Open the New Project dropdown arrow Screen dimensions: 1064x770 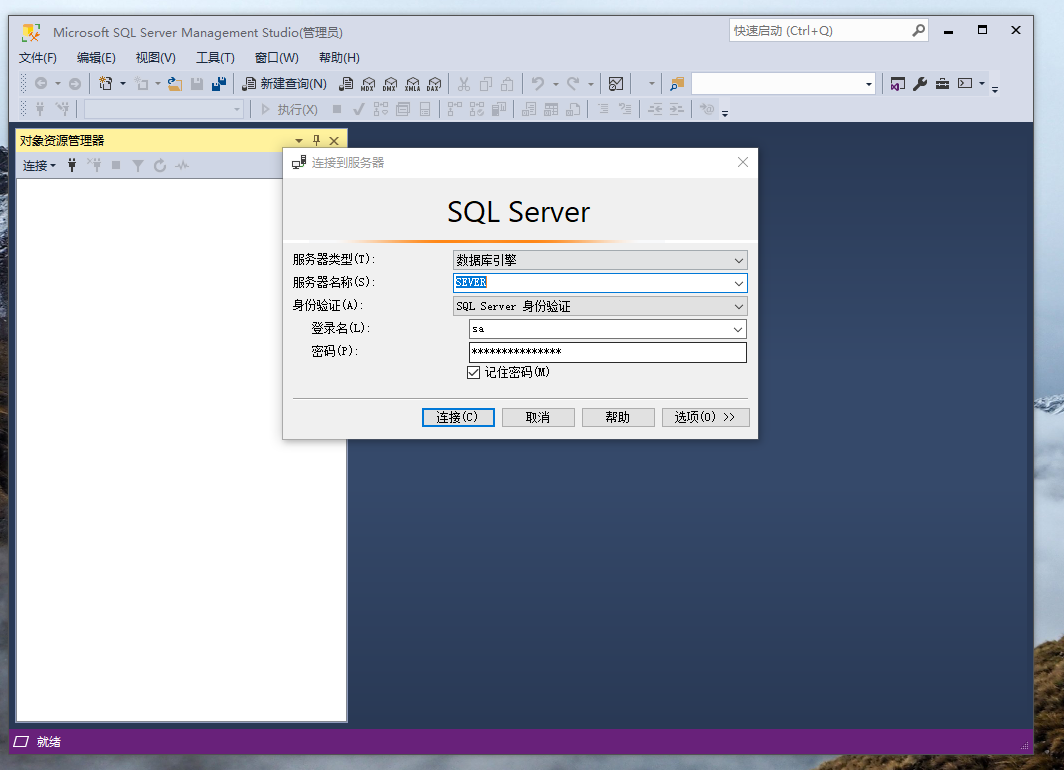pos(123,83)
